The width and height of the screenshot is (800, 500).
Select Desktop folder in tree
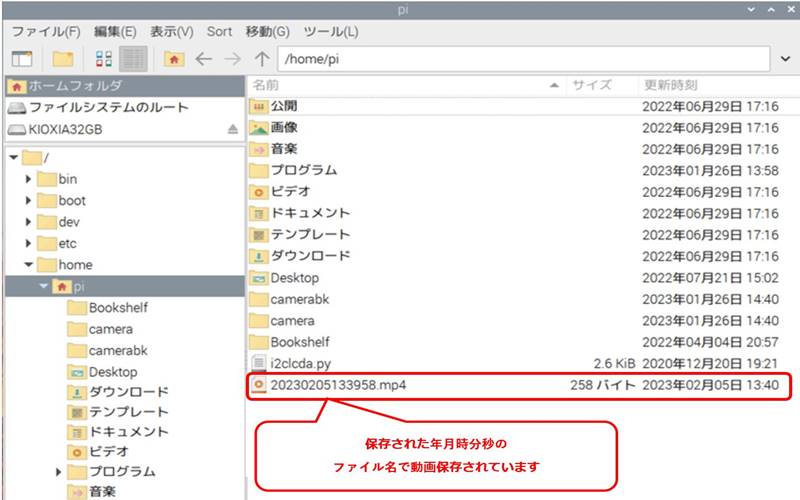click(103, 372)
